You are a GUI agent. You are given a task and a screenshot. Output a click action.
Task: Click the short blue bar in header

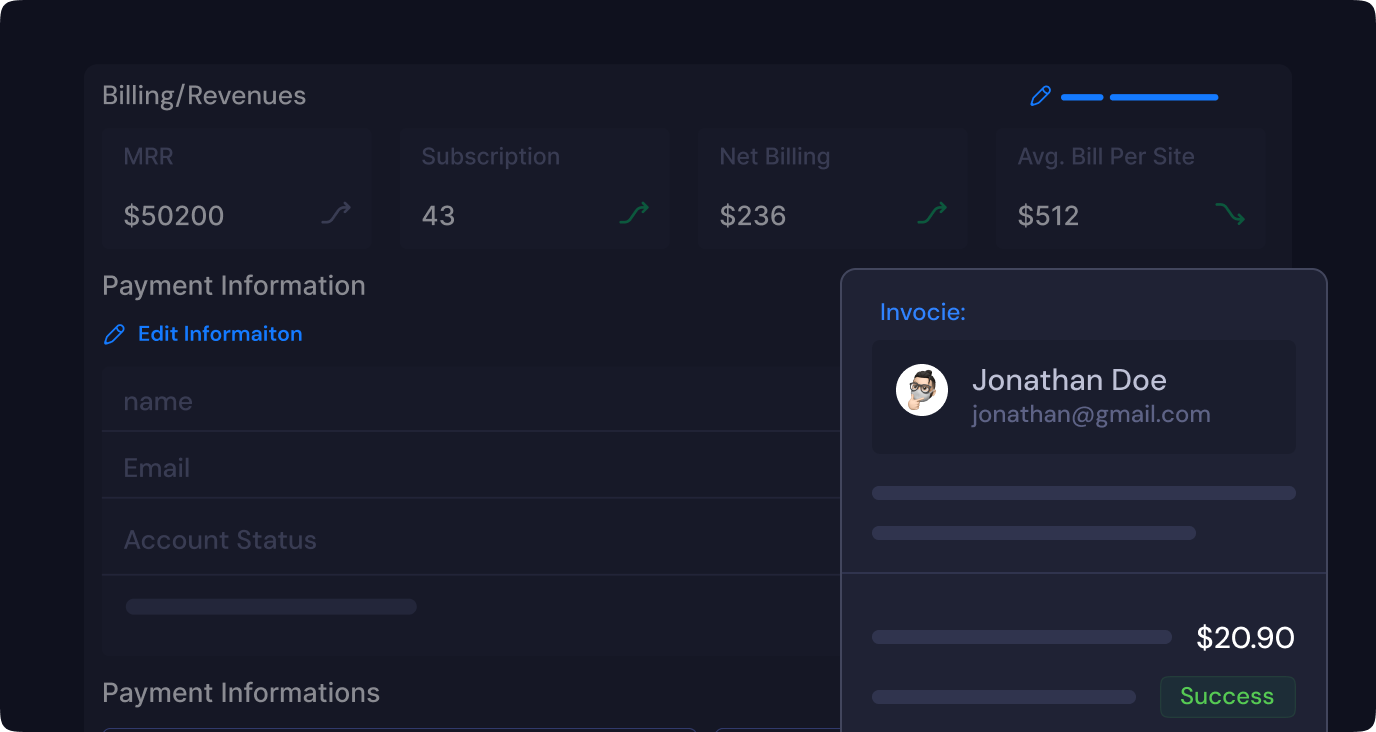(1081, 97)
